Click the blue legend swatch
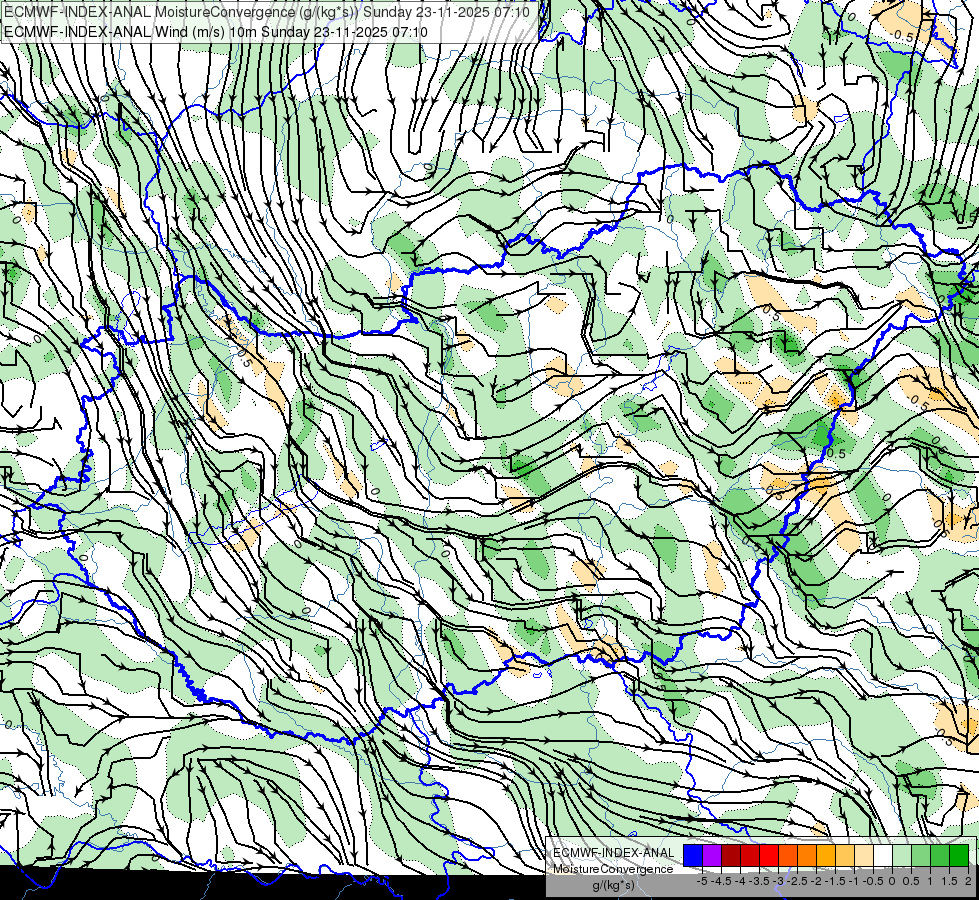 (x=693, y=855)
